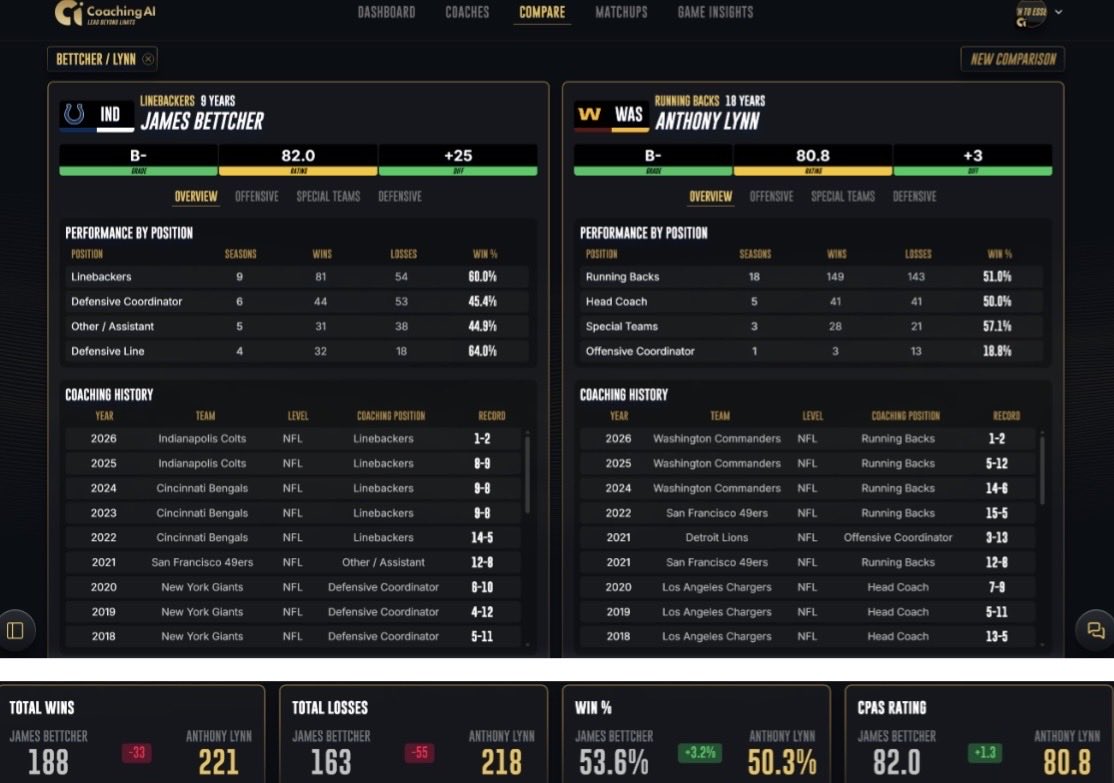
Task: Open the chat bubbles icon
Action: click(1095, 630)
